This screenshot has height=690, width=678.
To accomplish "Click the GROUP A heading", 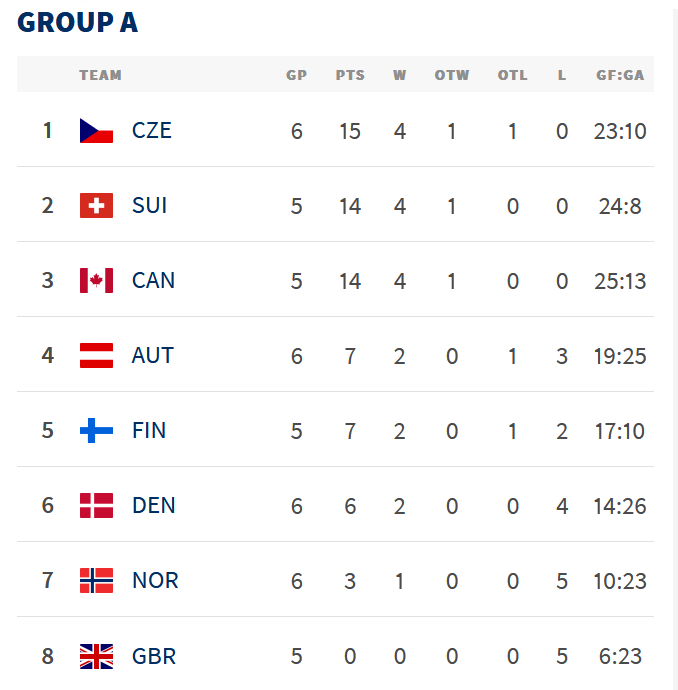I will (x=78, y=23).
